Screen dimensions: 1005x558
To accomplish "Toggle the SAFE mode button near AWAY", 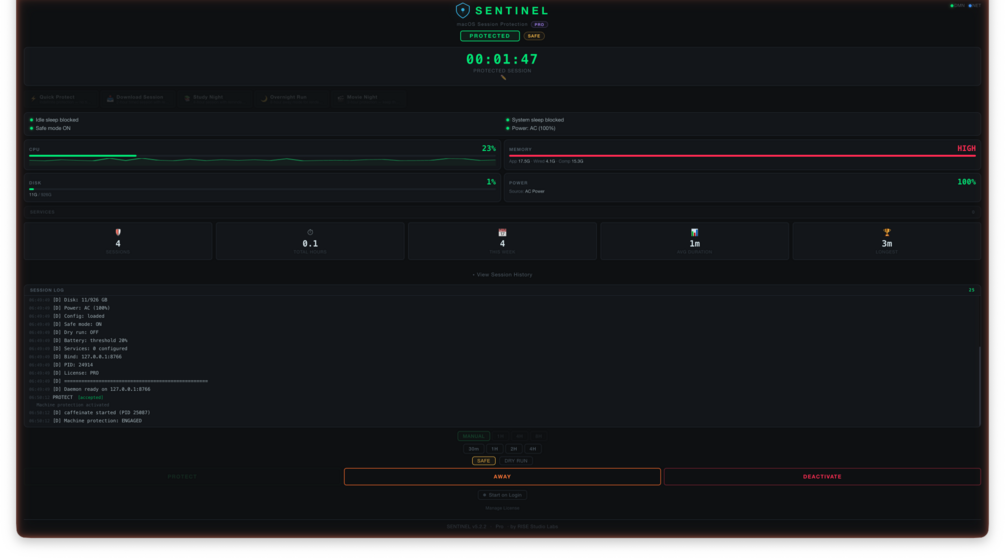I will click(483, 461).
